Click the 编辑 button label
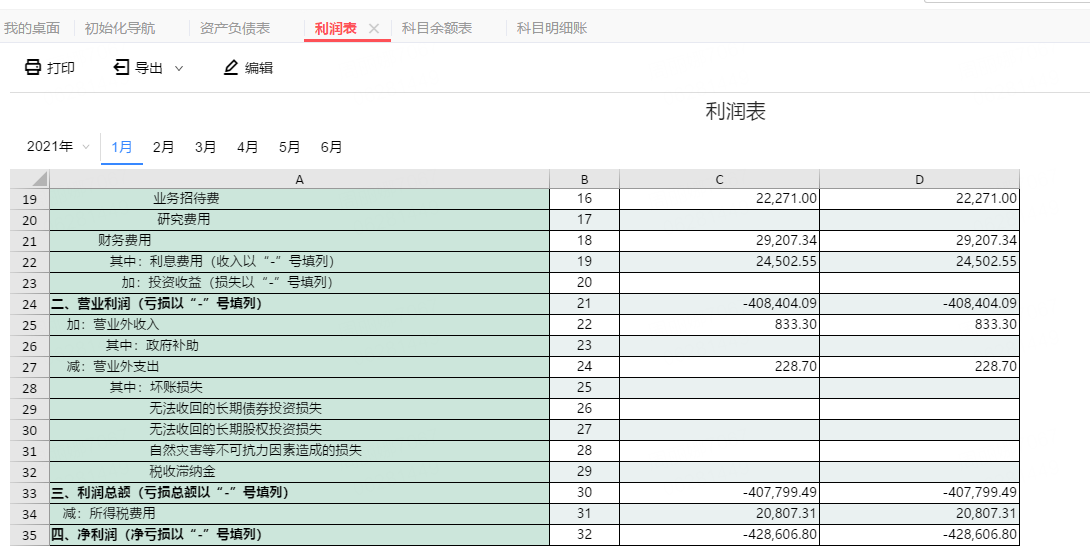This screenshot has width=1090, height=554. 259,68
